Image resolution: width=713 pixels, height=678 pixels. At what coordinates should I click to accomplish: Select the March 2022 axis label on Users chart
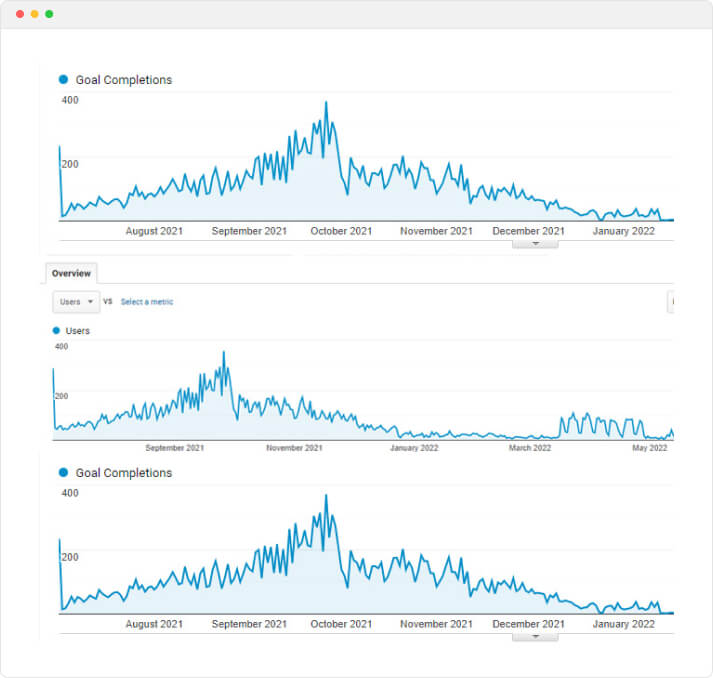click(529, 448)
